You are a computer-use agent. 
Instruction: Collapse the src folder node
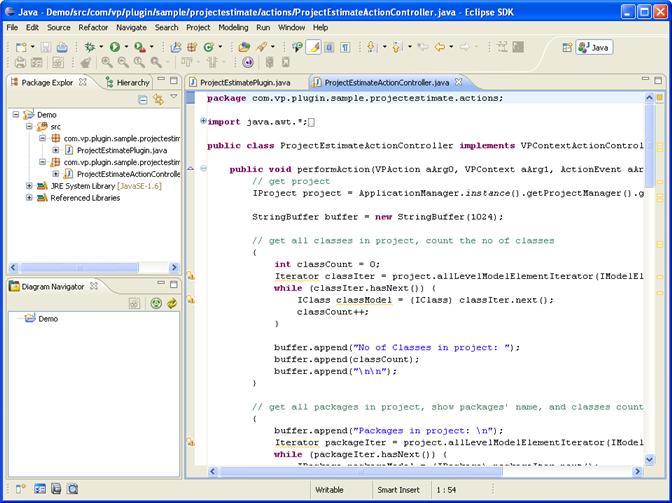29,126
